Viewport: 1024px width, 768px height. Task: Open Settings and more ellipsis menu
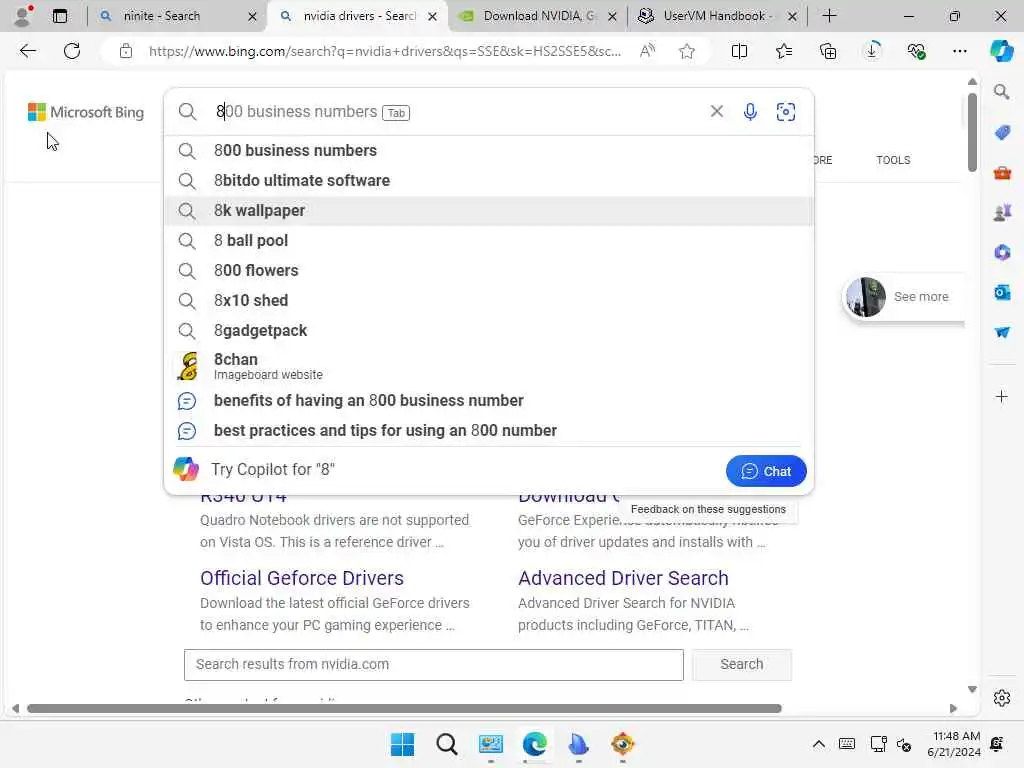click(x=959, y=51)
